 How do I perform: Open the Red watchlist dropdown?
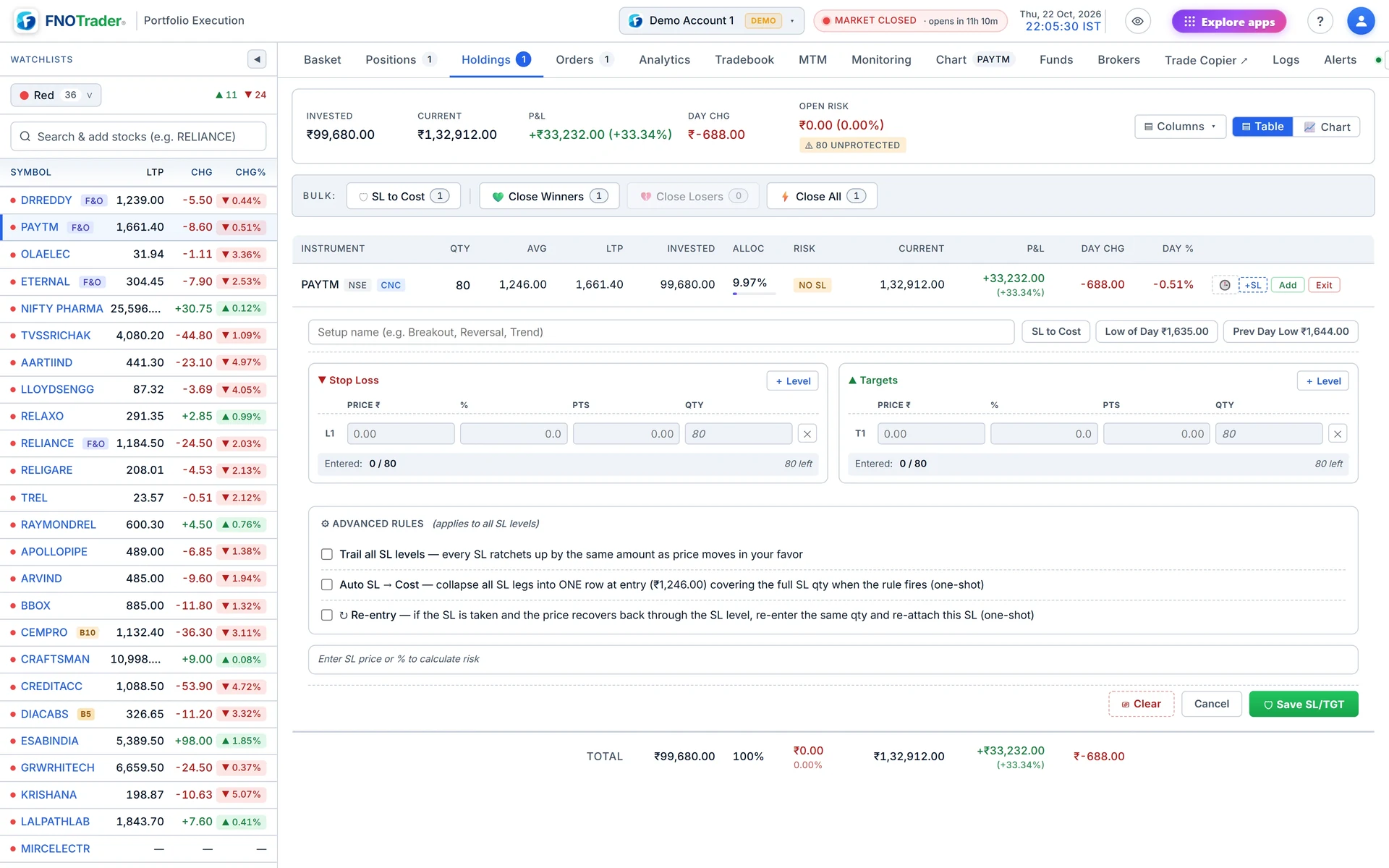coord(56,95)
